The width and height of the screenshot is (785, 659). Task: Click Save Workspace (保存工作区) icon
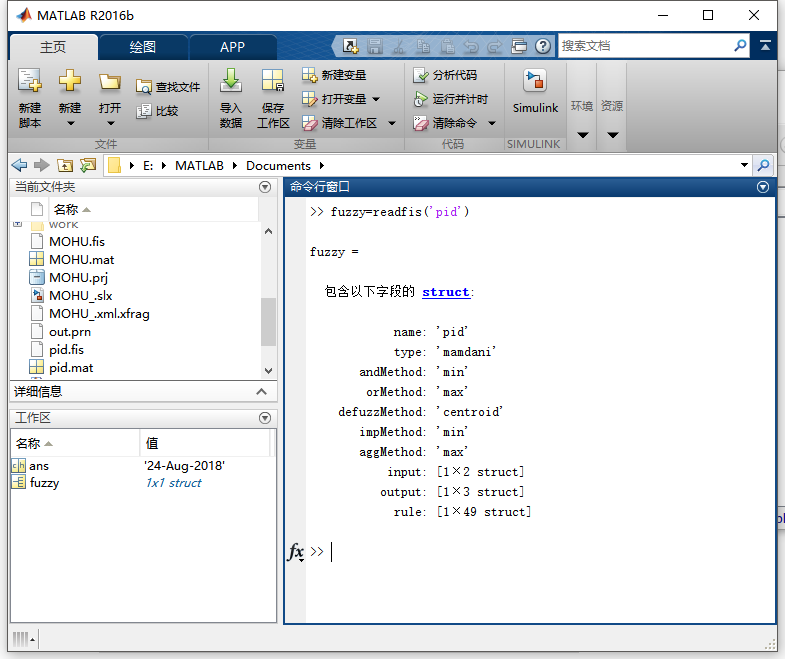[273, 81]
